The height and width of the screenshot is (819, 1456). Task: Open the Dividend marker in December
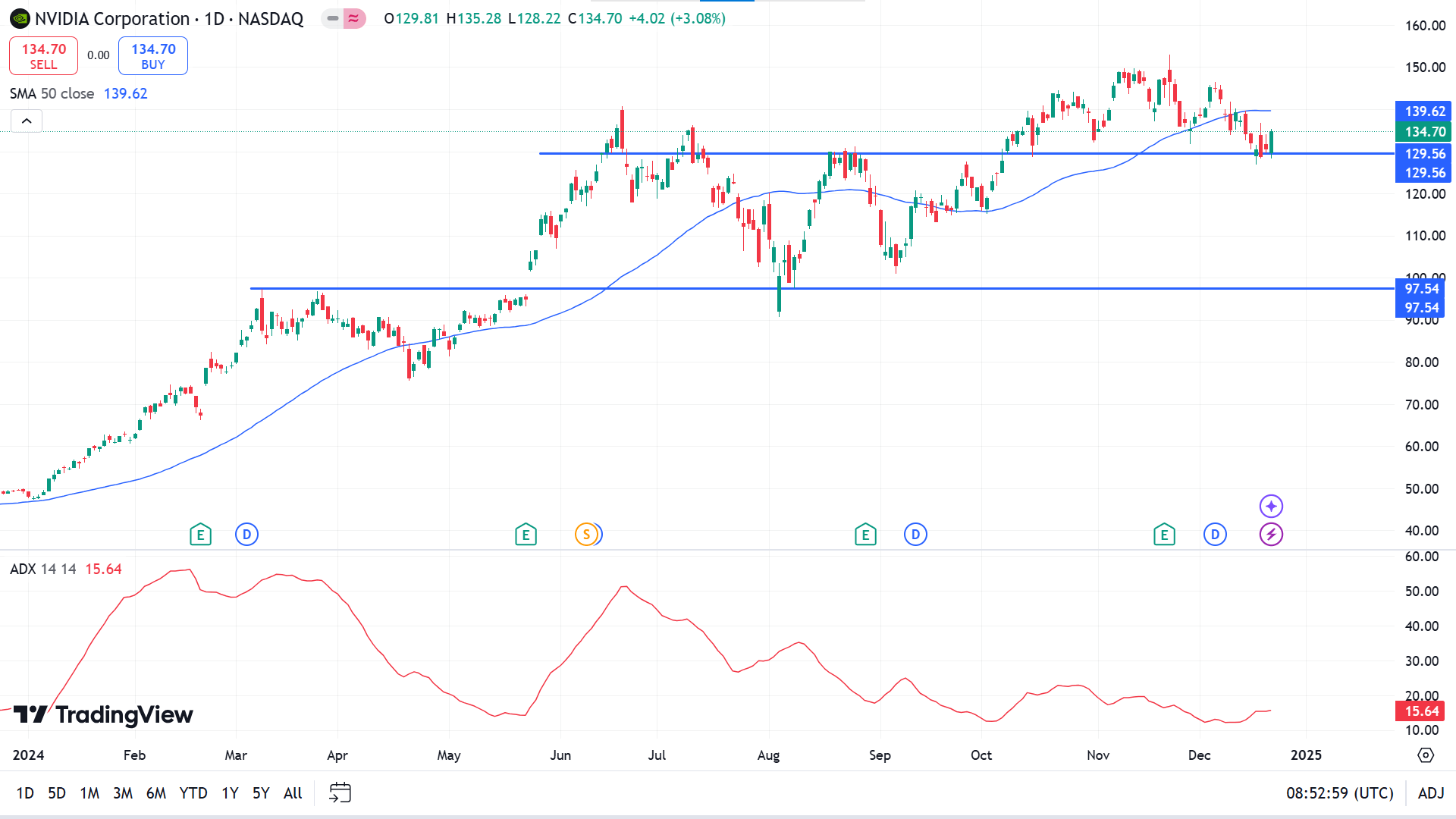(1215, 535)
